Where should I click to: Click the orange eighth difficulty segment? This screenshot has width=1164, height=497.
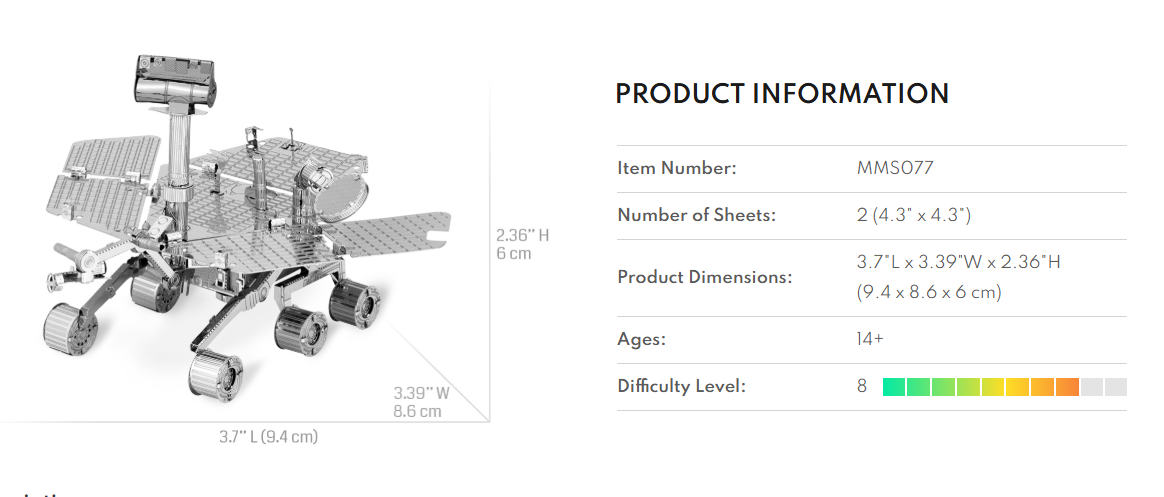coord(1067,387)
